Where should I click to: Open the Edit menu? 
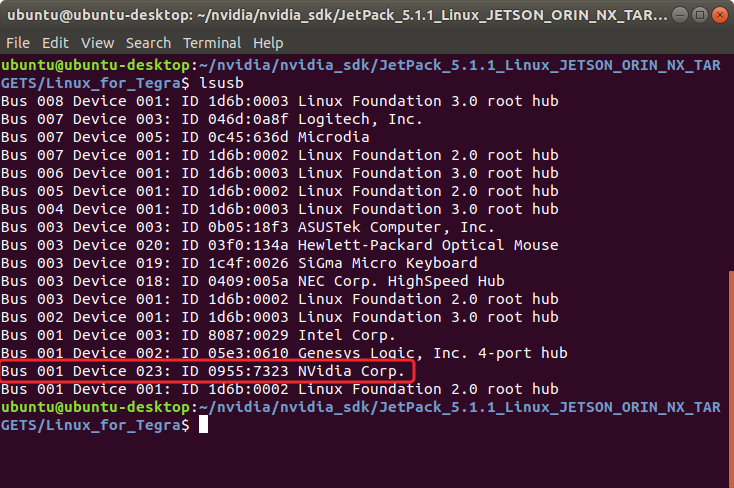tap(55, 43)
